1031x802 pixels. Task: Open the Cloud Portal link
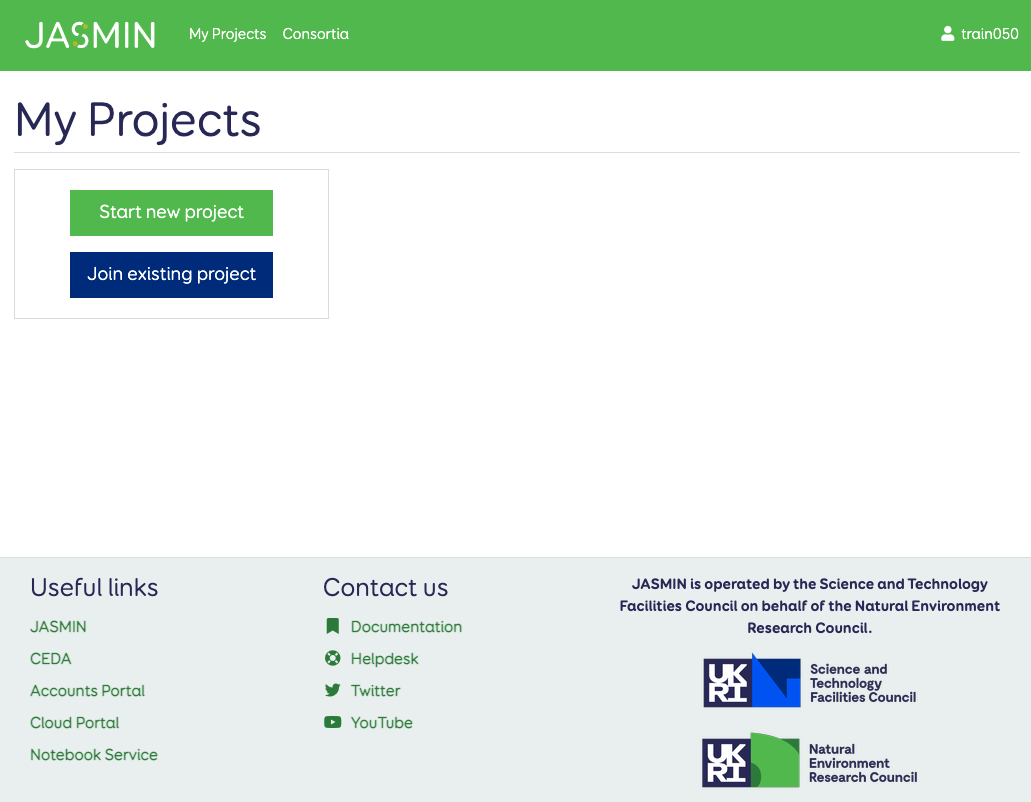pos(74,723)
